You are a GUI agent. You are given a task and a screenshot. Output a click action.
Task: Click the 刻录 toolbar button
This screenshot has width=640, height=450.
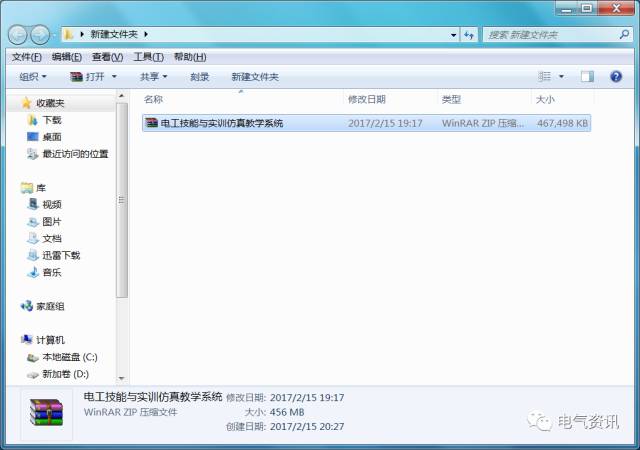click(x=200, y=76)
